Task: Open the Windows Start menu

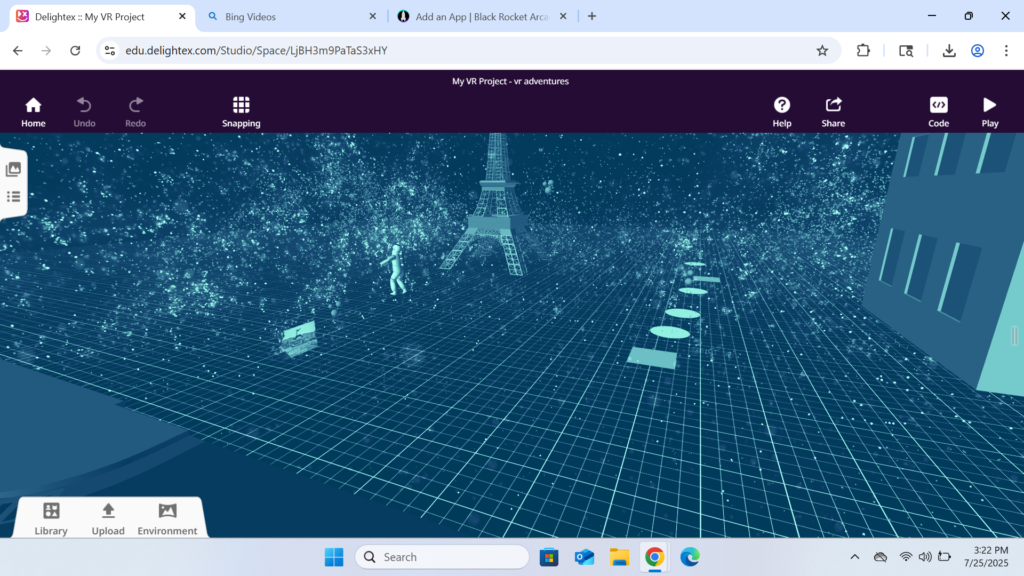Action: pos(334,557)
